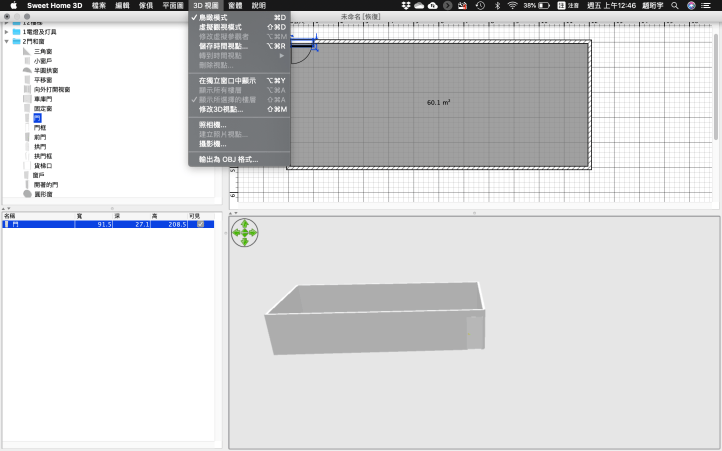Click the right arrow on 3D navigation pad

click(x=254, y=234)
